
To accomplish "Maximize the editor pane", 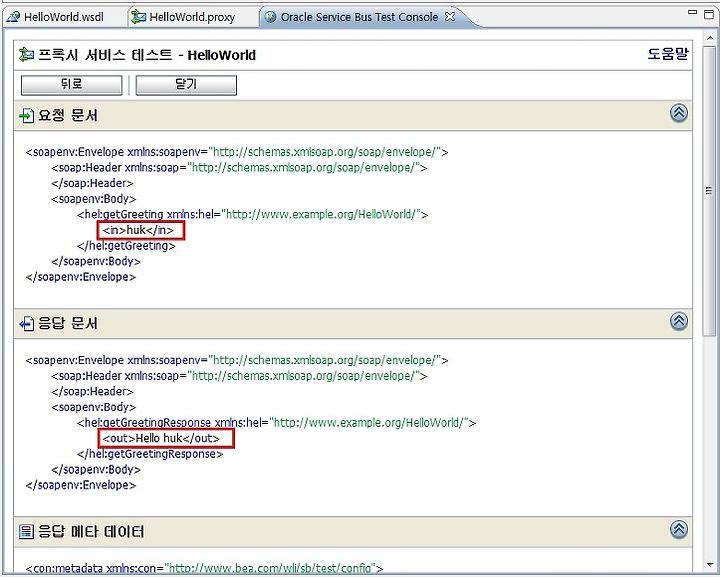I will [709, 14].
